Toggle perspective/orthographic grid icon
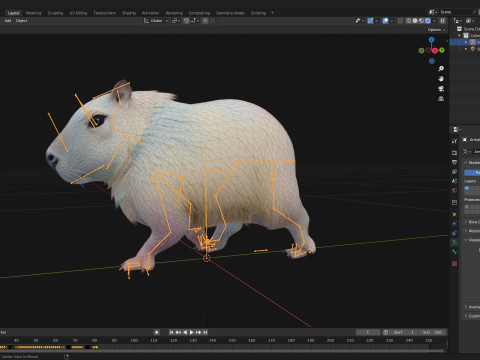Viewport: 480px width, 360px height. click(441, 99)
